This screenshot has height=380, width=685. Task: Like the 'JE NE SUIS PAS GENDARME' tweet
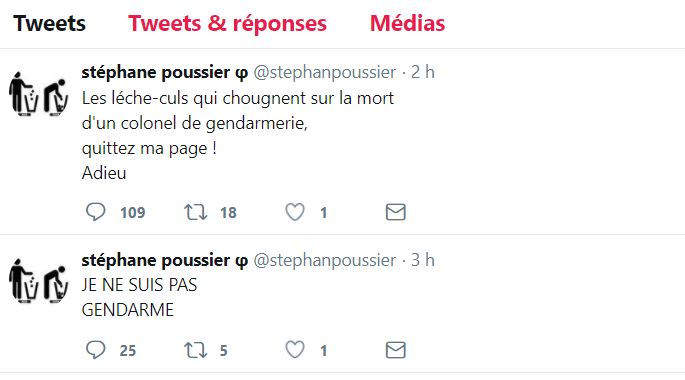295,350
